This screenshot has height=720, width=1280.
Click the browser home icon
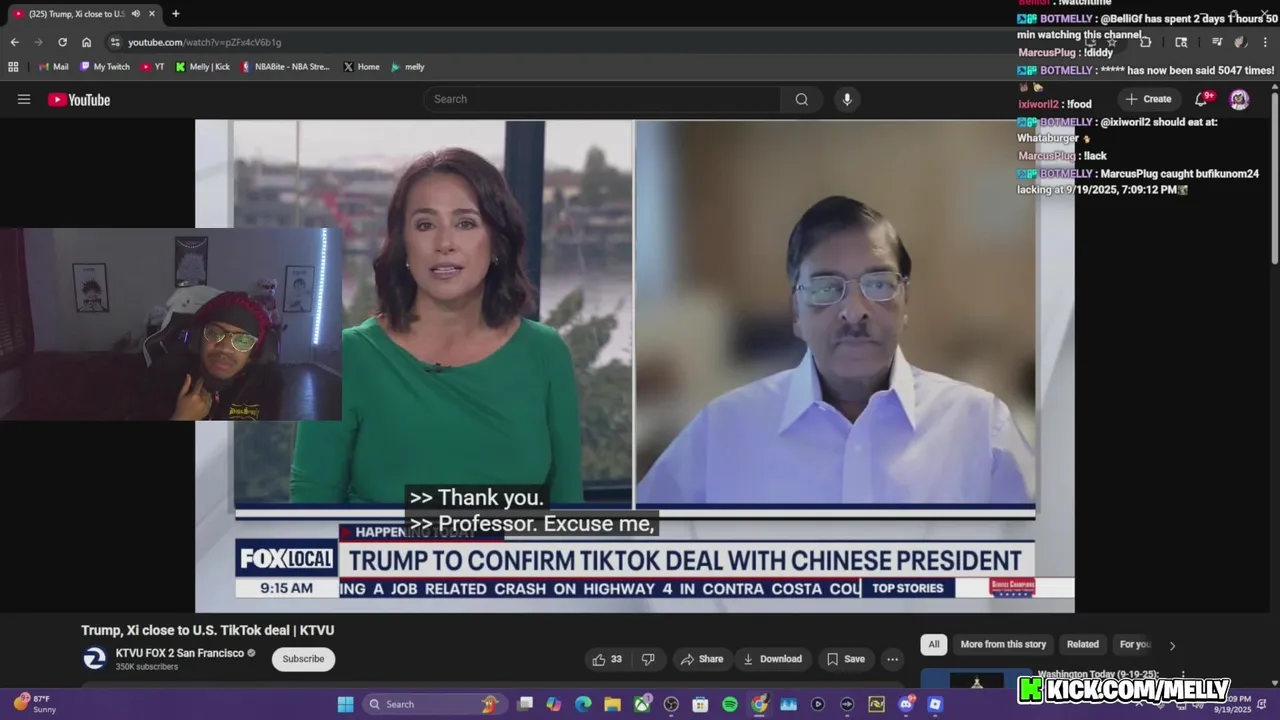[86, 42]
